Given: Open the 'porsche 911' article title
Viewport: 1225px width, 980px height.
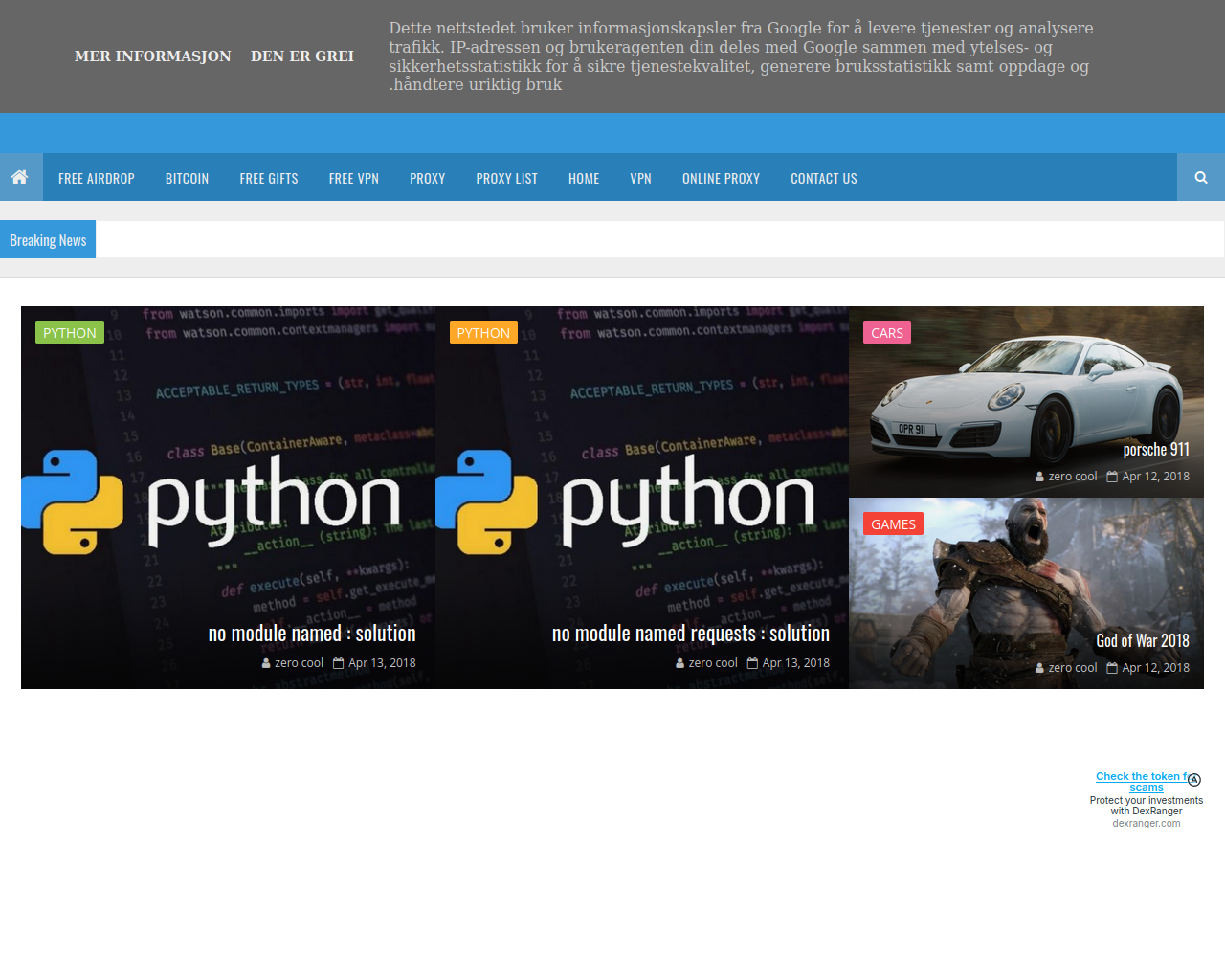Looking at the screenshot, I should pyautogui.click(x=1156, y=450).
